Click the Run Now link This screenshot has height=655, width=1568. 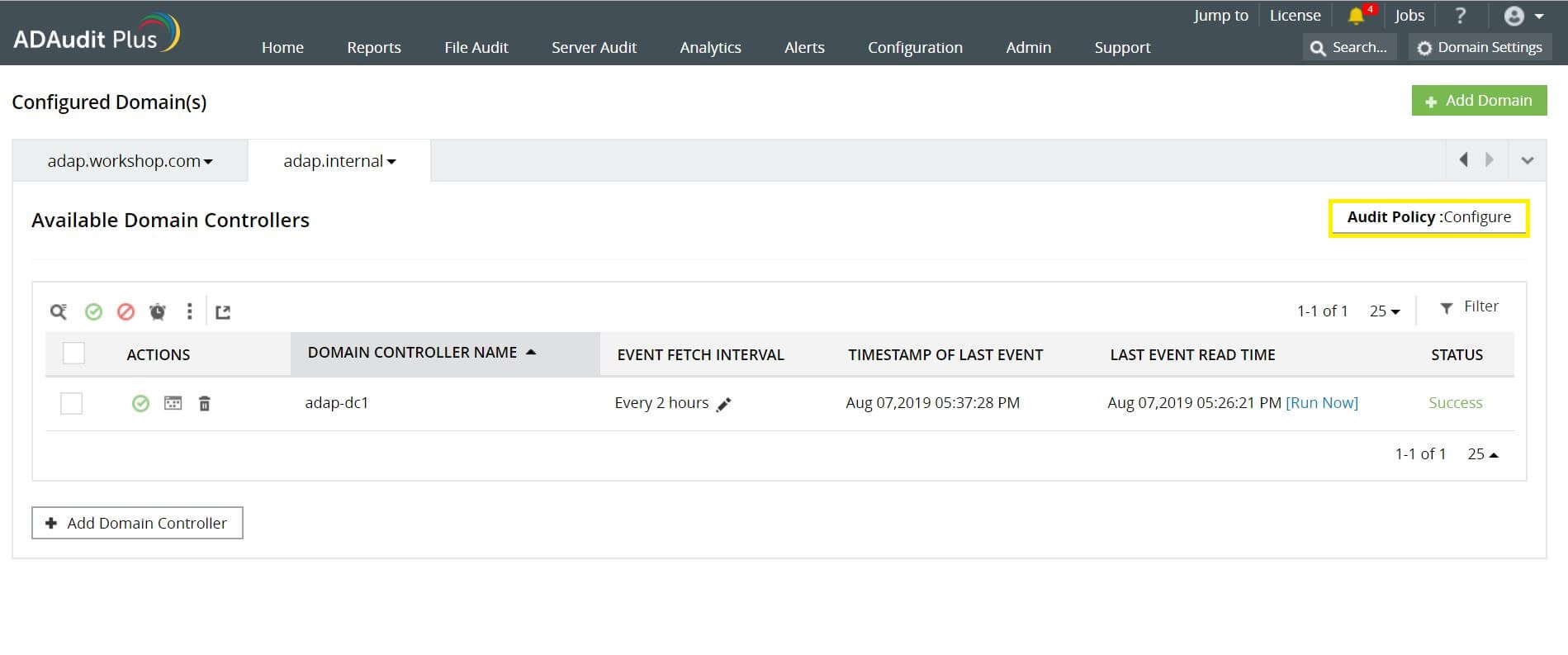pyautogui.click(x=1321, y=403)
